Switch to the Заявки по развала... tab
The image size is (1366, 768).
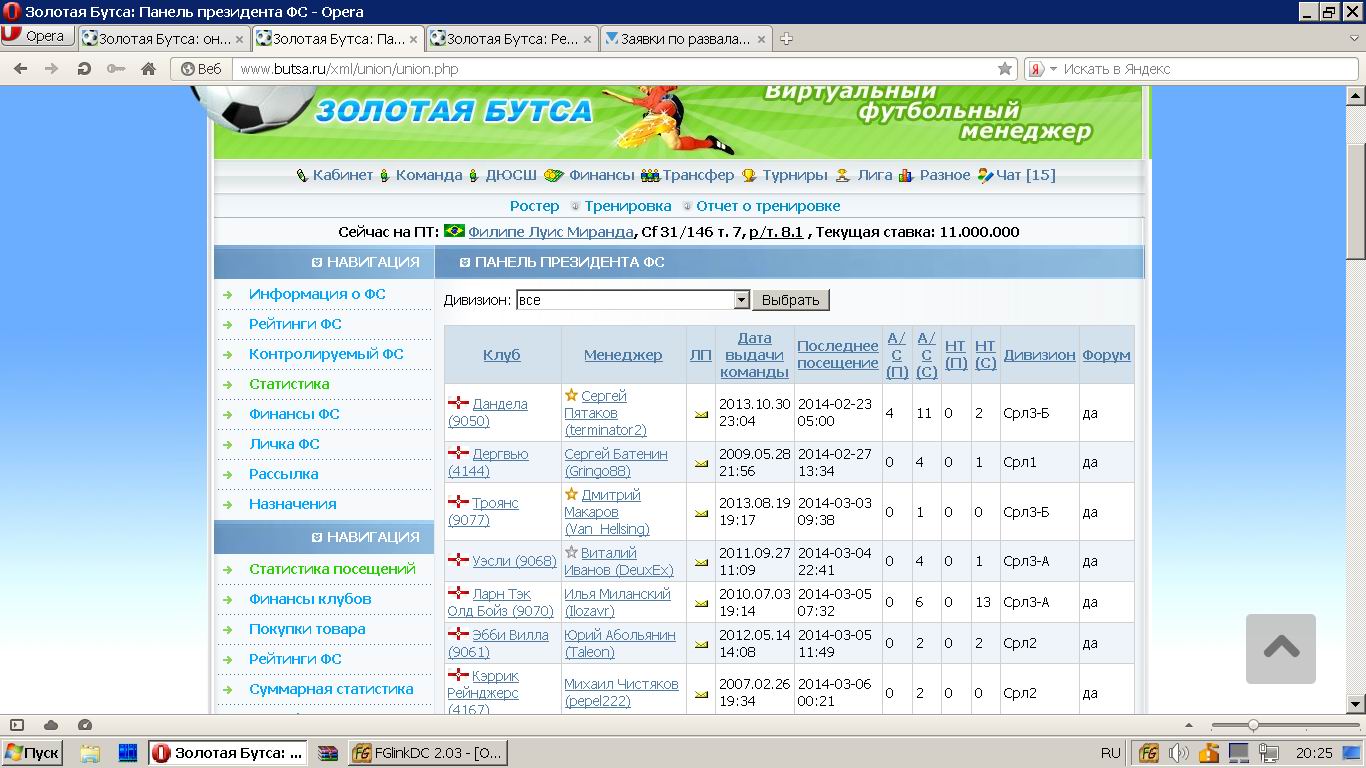coord(685,39)
